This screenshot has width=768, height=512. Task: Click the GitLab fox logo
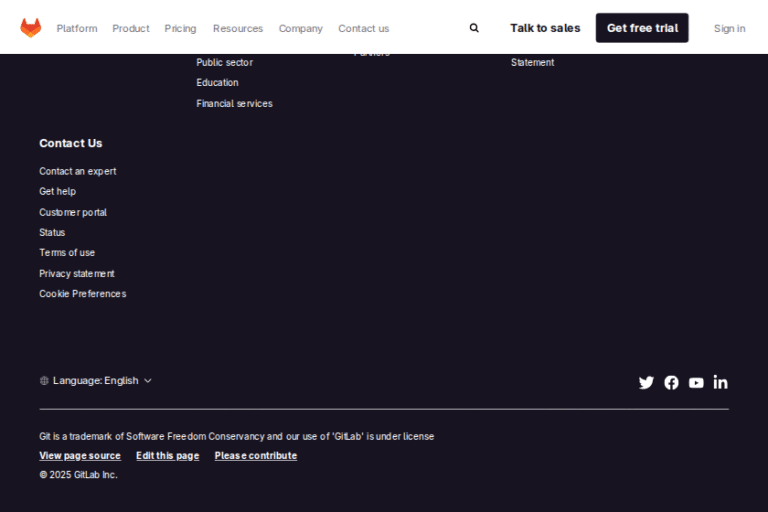click(x=30, y=28)
